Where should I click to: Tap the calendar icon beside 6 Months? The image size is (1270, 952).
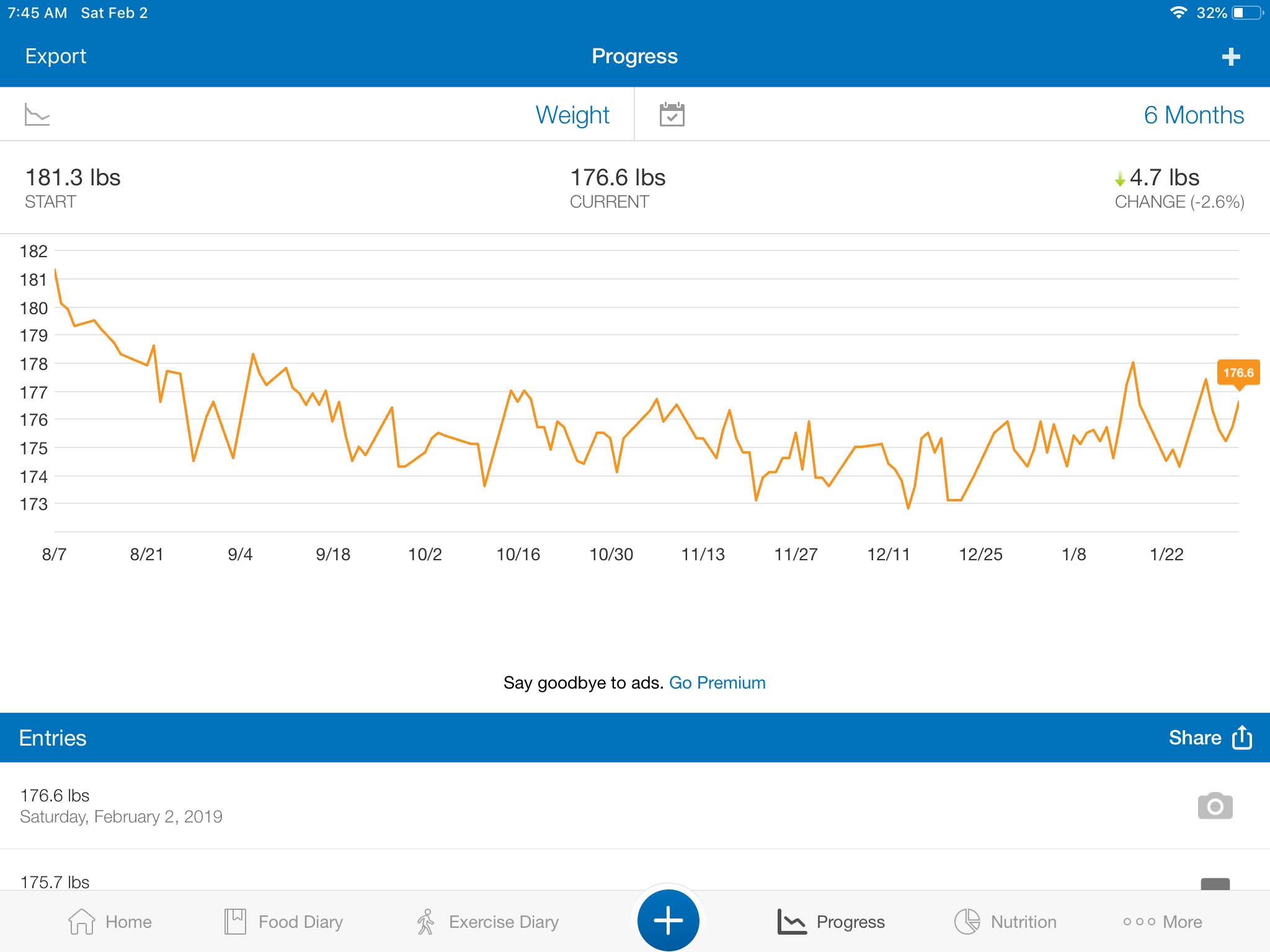point(672,115)
